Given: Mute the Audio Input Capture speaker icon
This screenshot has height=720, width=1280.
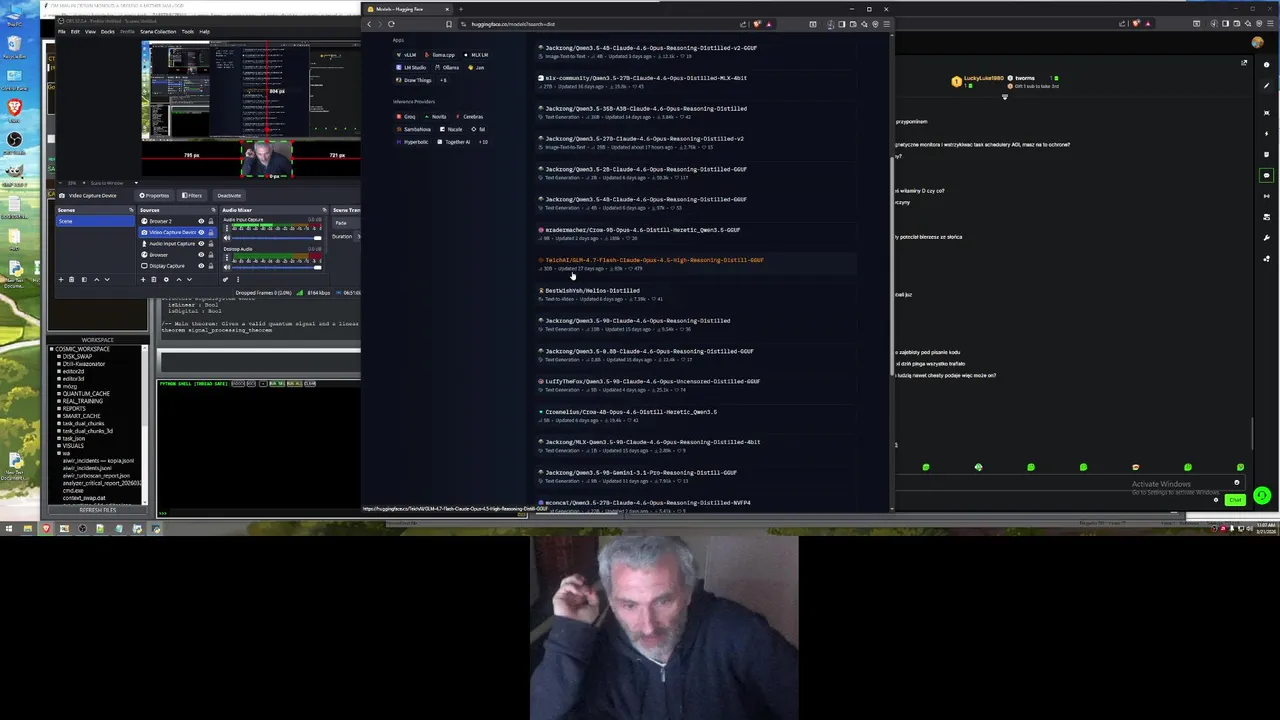Looking at the screenshot, I should coord(227,238).
